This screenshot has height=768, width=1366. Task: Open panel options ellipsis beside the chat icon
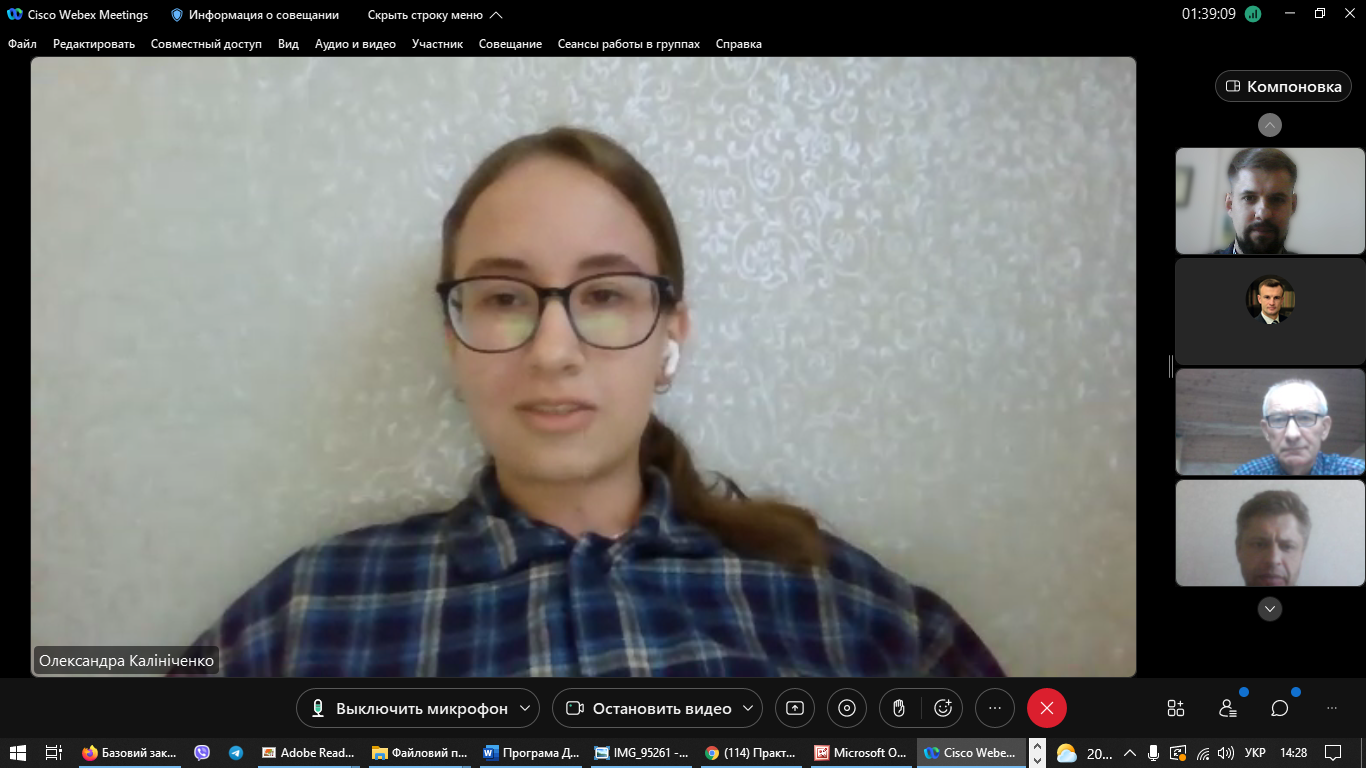pyautogui.click(x=1332, y=708)
